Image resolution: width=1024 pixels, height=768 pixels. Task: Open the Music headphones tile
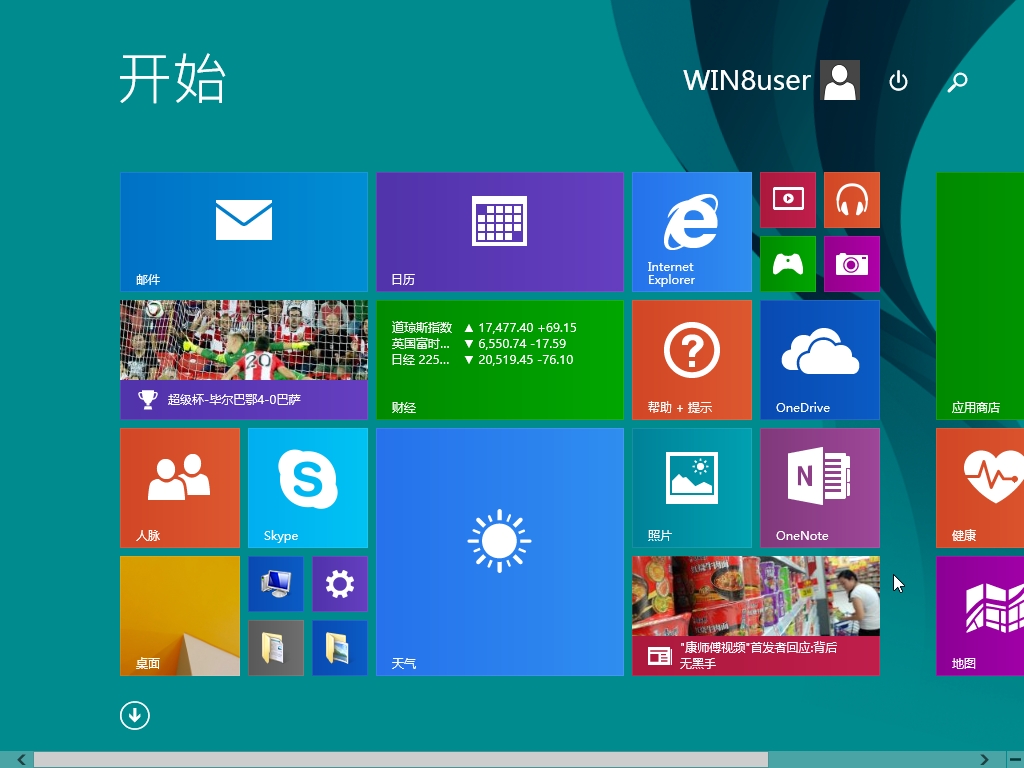tap(852, 200)
